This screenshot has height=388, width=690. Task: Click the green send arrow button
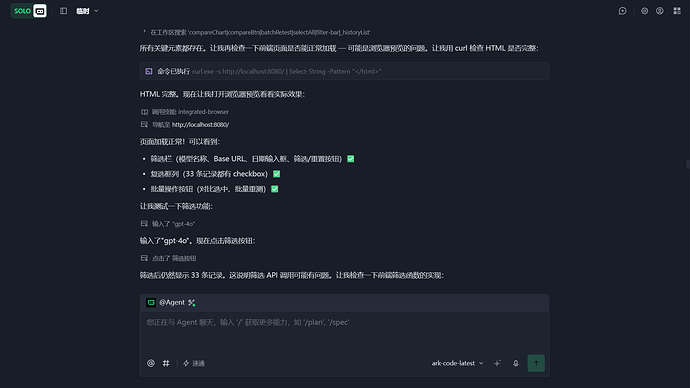coord(536,363)
